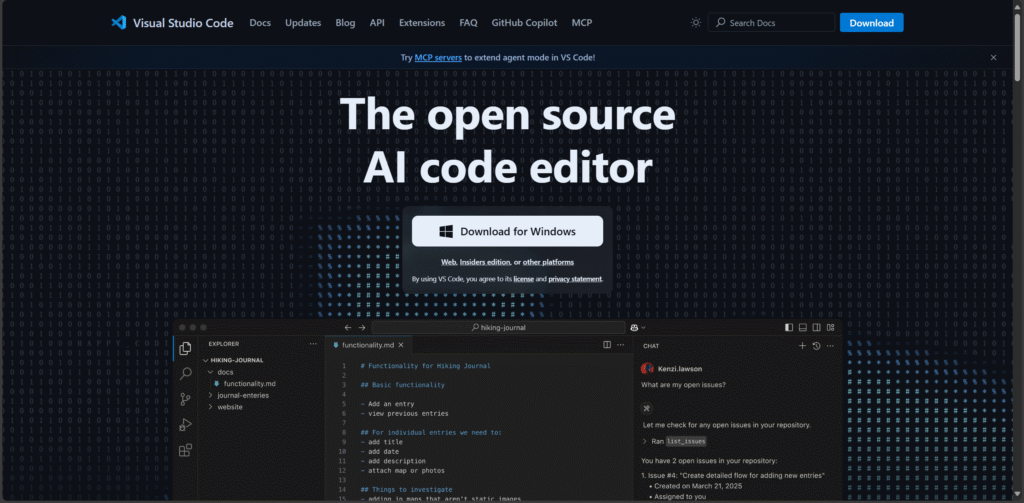Open the Copilot dropdown chevron in the title bar
Screen dimensions: 1024x503
tap(643, 327)
